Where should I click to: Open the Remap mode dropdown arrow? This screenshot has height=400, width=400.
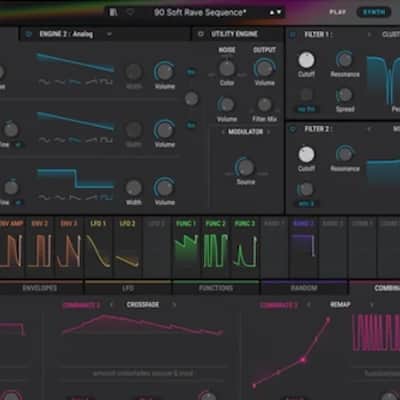coord(372,305)
